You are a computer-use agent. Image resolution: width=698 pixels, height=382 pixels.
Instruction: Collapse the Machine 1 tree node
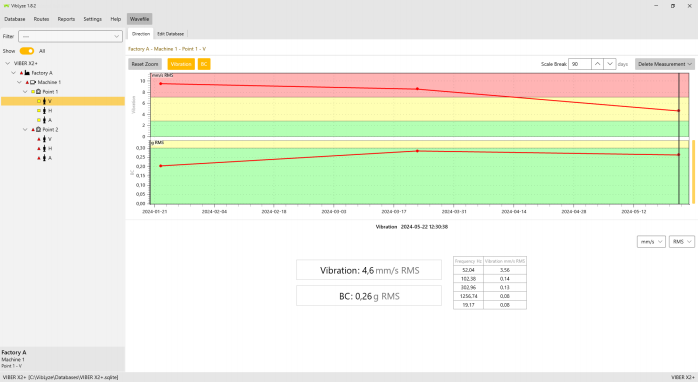pyautogui.click(x=19, y=82)
